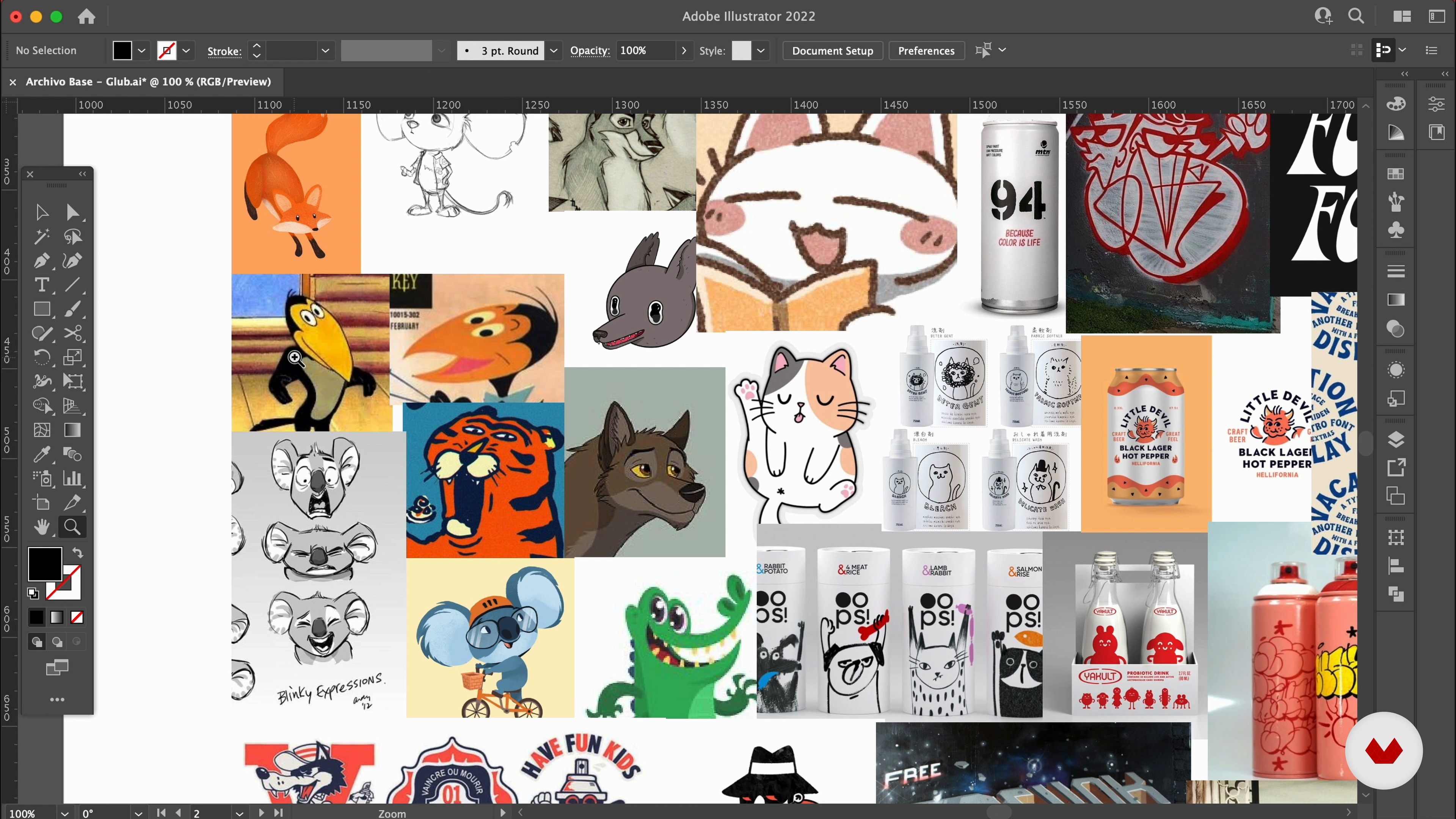Viewport: 1456px width, 819px height.
Task: Select the Blend tool
Action: pyautogui.click(x=72, y=455)
